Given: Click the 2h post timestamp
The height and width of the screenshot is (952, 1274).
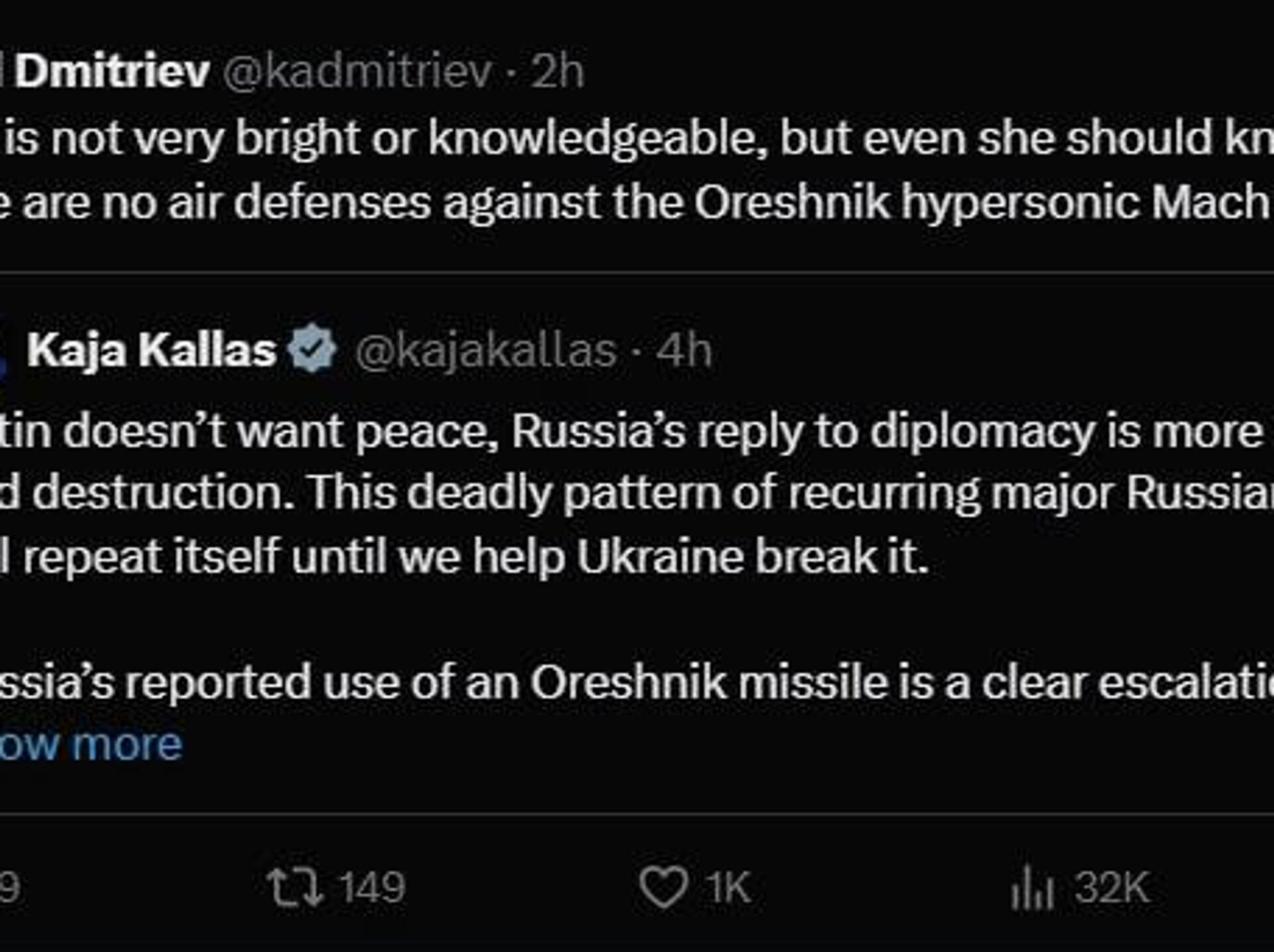Looking at the screenshot, I should point(557,71).
